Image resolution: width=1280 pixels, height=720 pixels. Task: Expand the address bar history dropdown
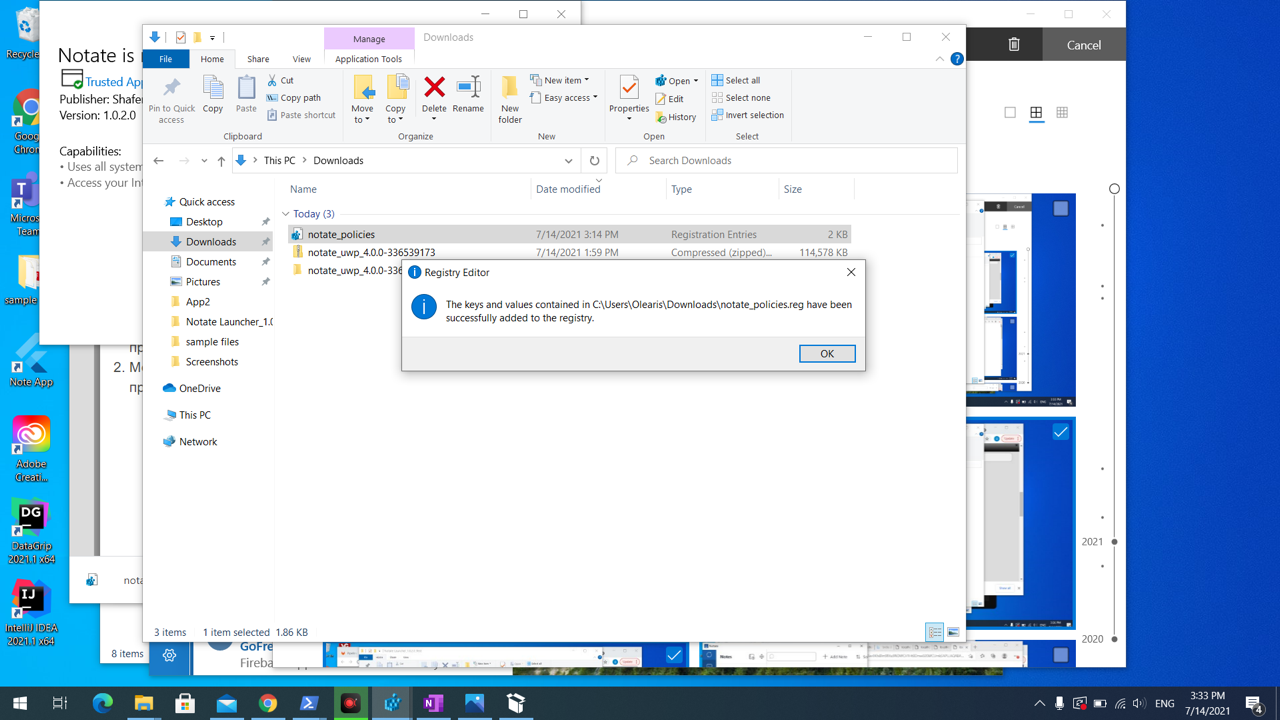point(568,161)
